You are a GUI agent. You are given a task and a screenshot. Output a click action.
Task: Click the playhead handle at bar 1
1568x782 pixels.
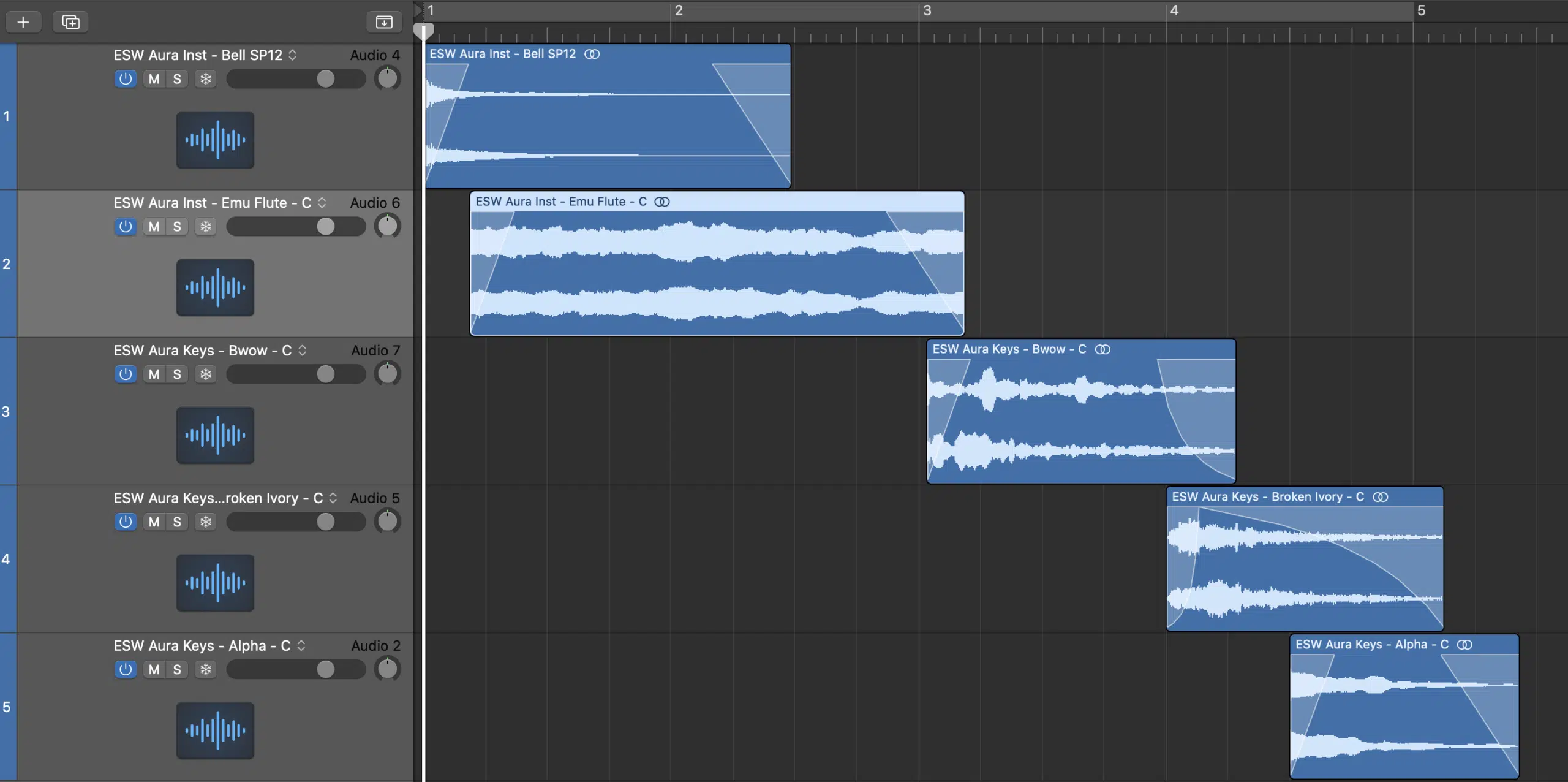(424, 31)
